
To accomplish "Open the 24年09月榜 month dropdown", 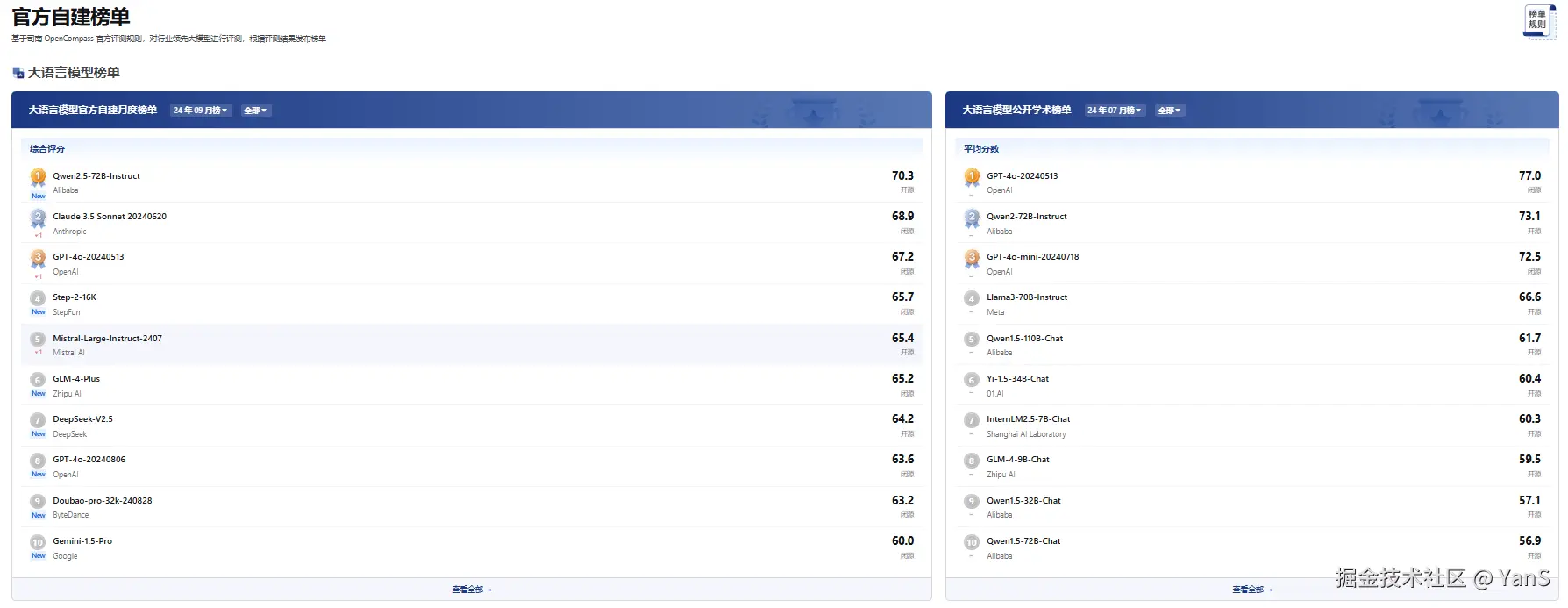I will [201, 111].
